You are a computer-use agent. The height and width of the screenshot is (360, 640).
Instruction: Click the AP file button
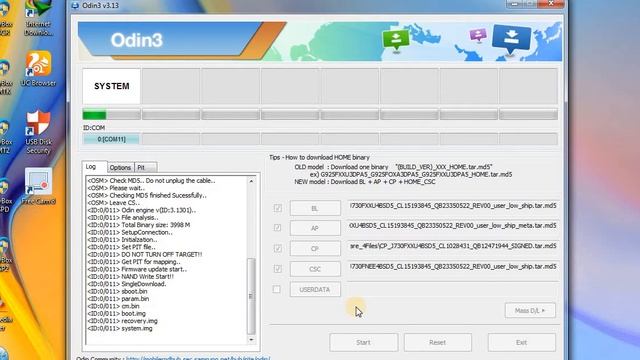[x=315, y=228]
